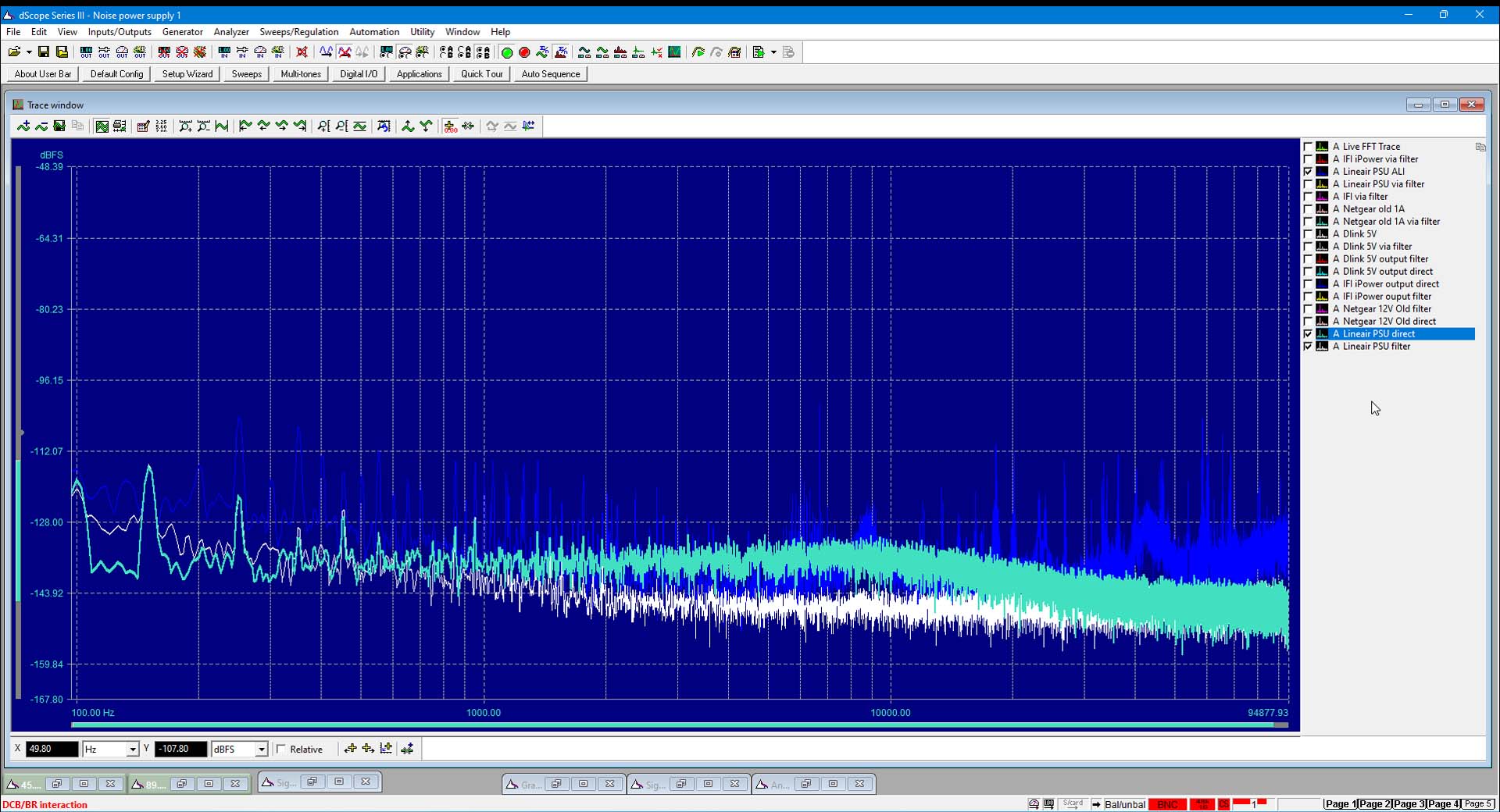The image size is (1500, 812).
Task: Save trace icon in Trace window toolbar
Action: [59, 126]
